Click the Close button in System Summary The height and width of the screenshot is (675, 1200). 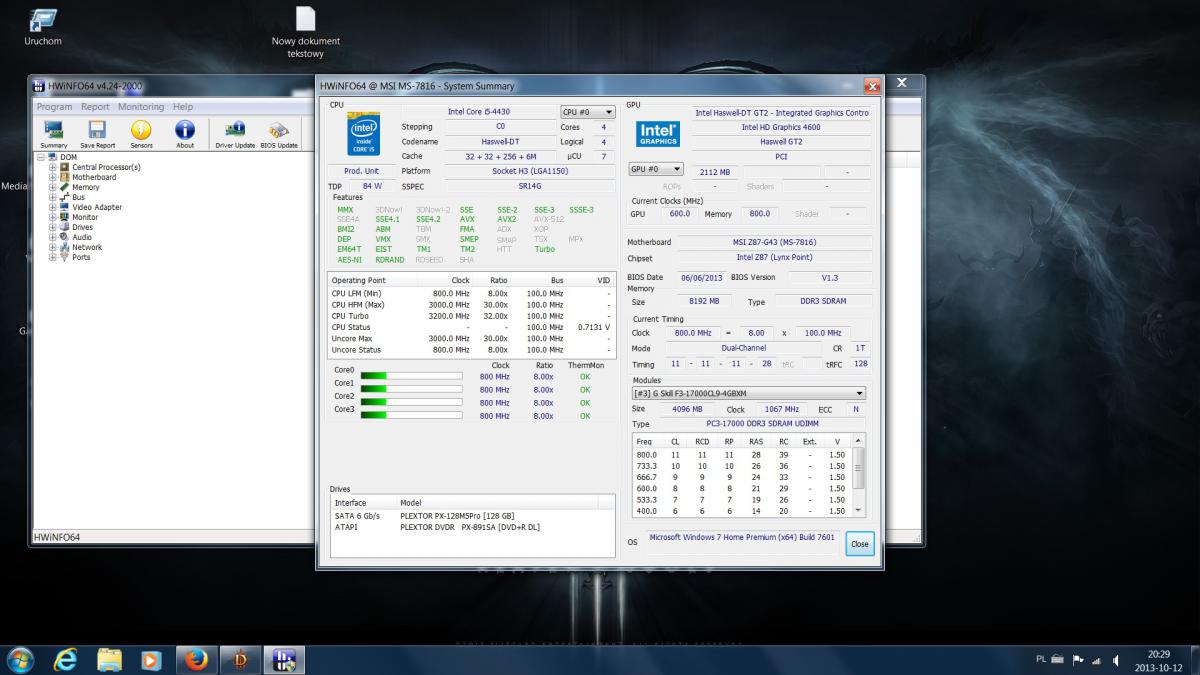[x=859, y=543]
